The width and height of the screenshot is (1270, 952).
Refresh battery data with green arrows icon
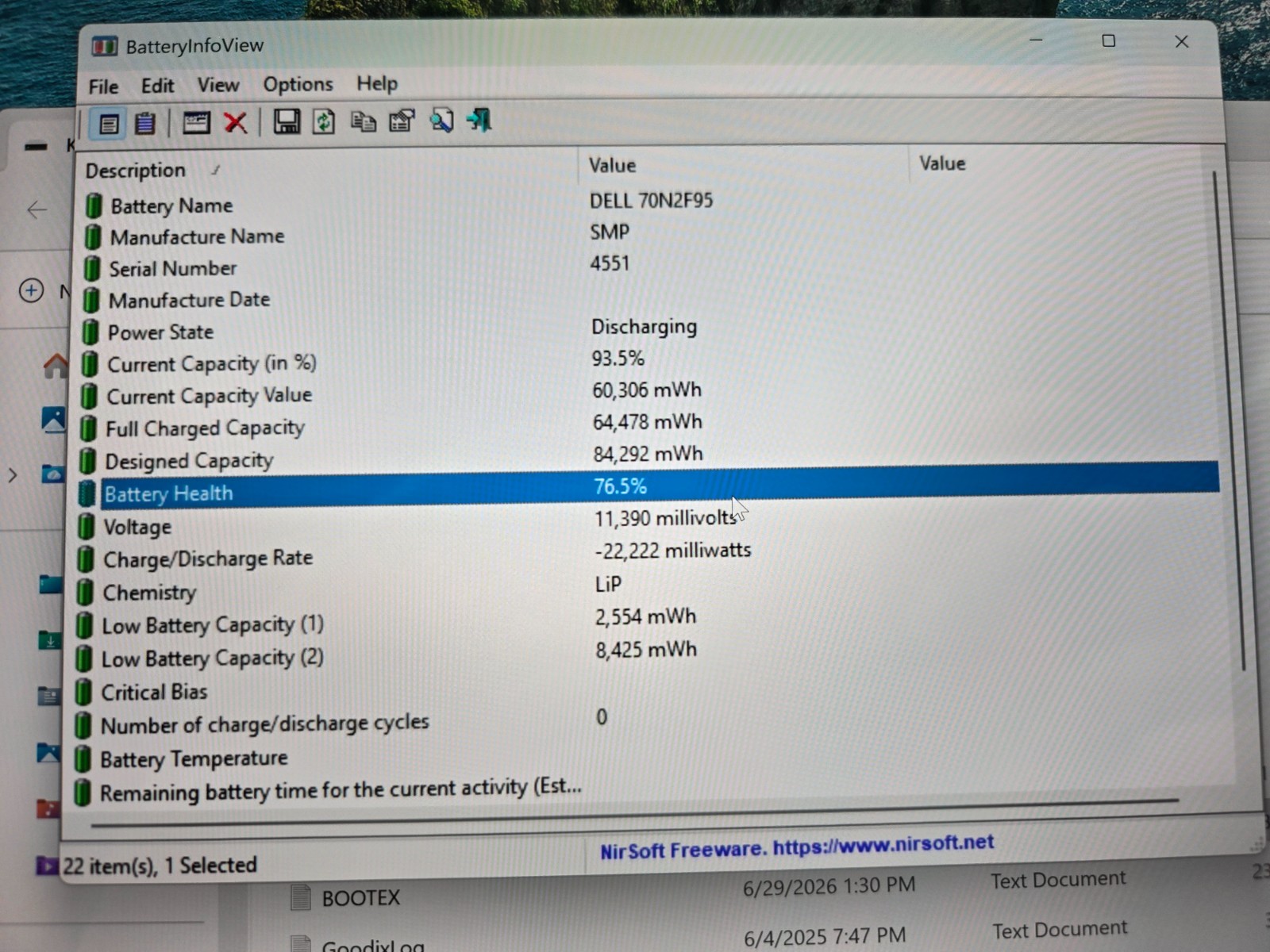324,121
